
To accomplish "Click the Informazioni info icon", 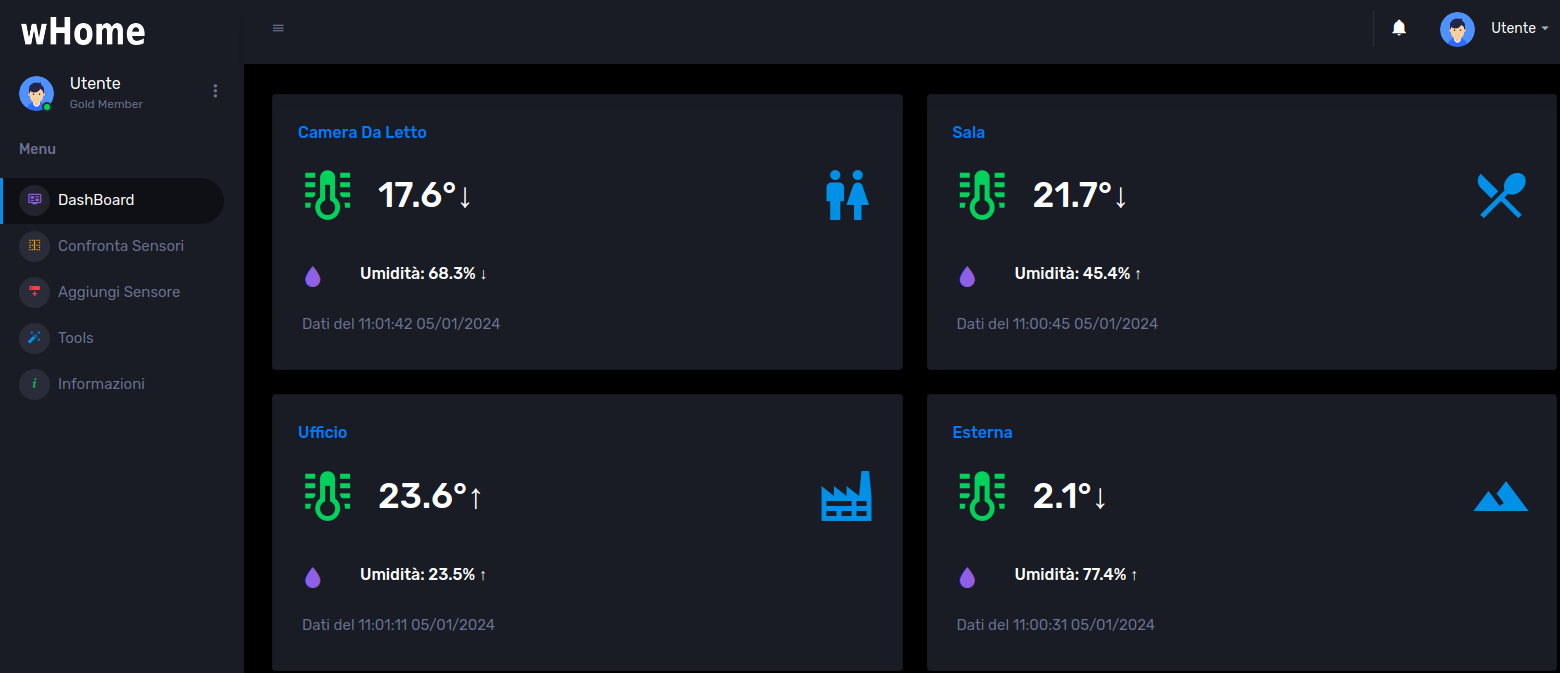I will [34, 384].
